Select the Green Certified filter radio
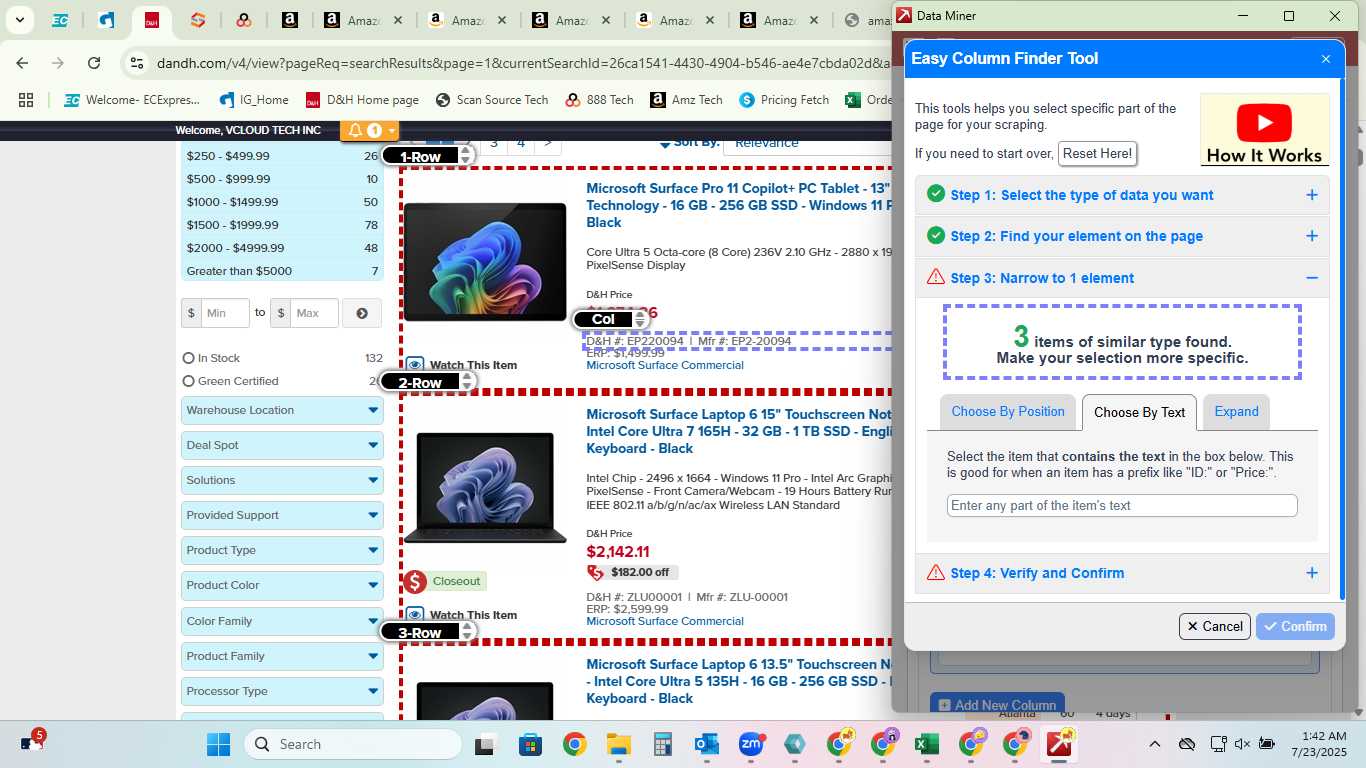The image size is (1366, 768). pos(188,381)
